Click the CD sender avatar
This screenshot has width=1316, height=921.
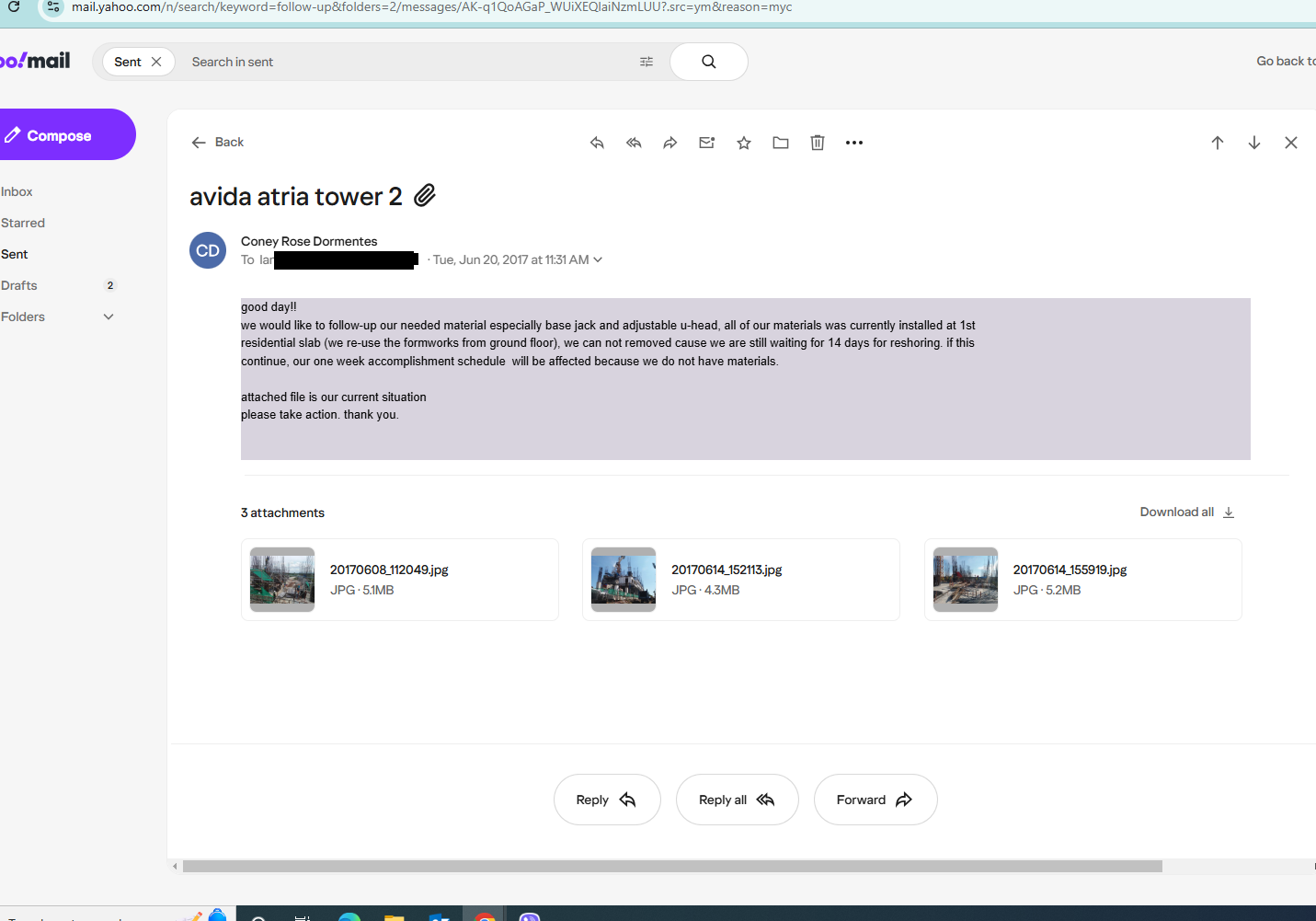[208, 250]
